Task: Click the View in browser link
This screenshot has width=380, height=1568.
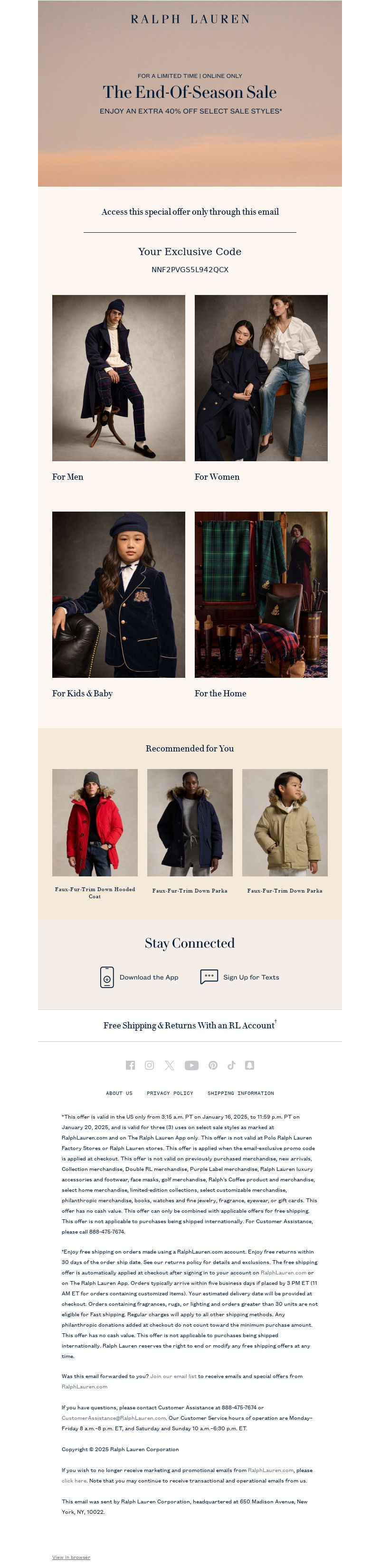Action: click(x=71, y=1557)
